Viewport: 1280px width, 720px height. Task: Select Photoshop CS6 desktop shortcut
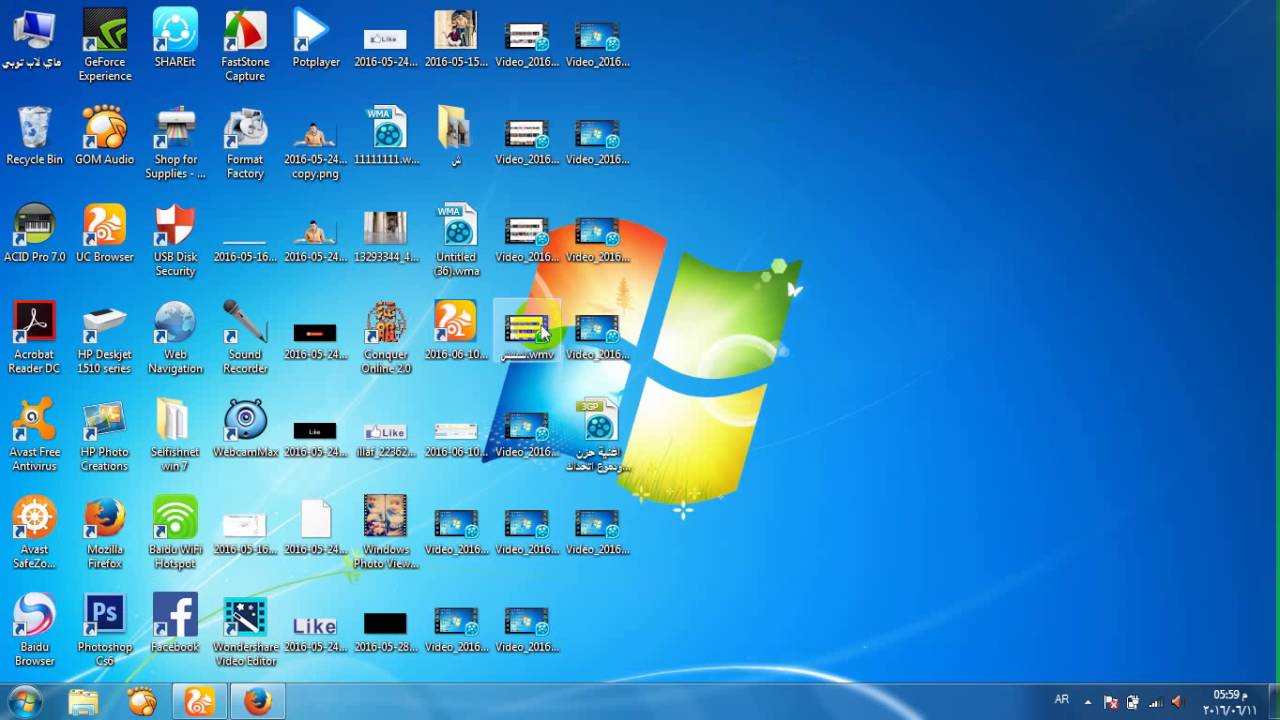(105, 630)
